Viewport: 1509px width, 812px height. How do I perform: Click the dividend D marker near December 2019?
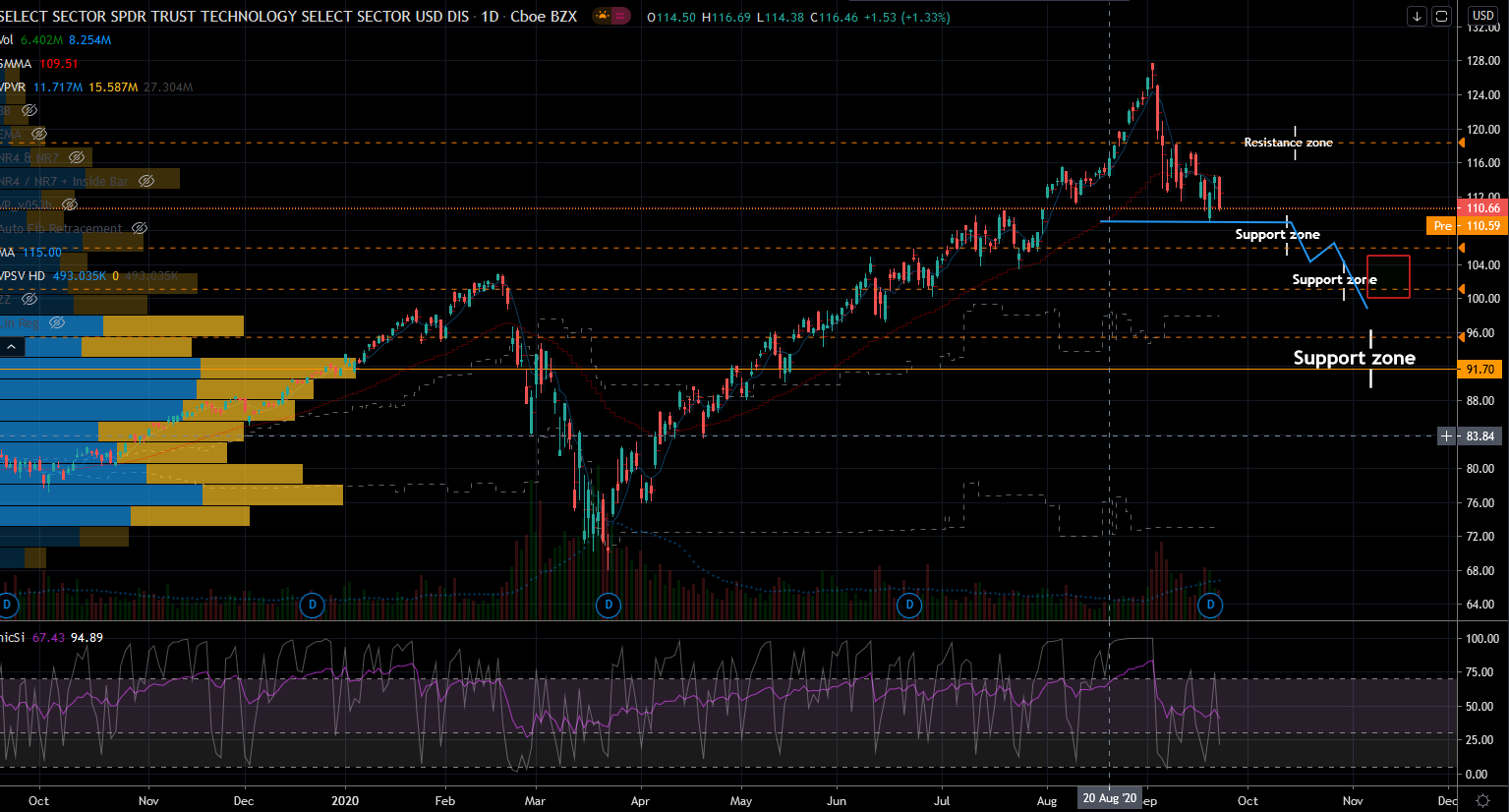313,605
